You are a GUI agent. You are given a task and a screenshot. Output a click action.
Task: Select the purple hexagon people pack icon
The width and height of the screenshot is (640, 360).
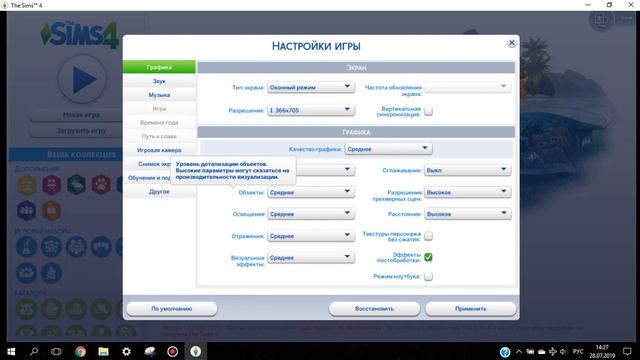pos(27,211)
